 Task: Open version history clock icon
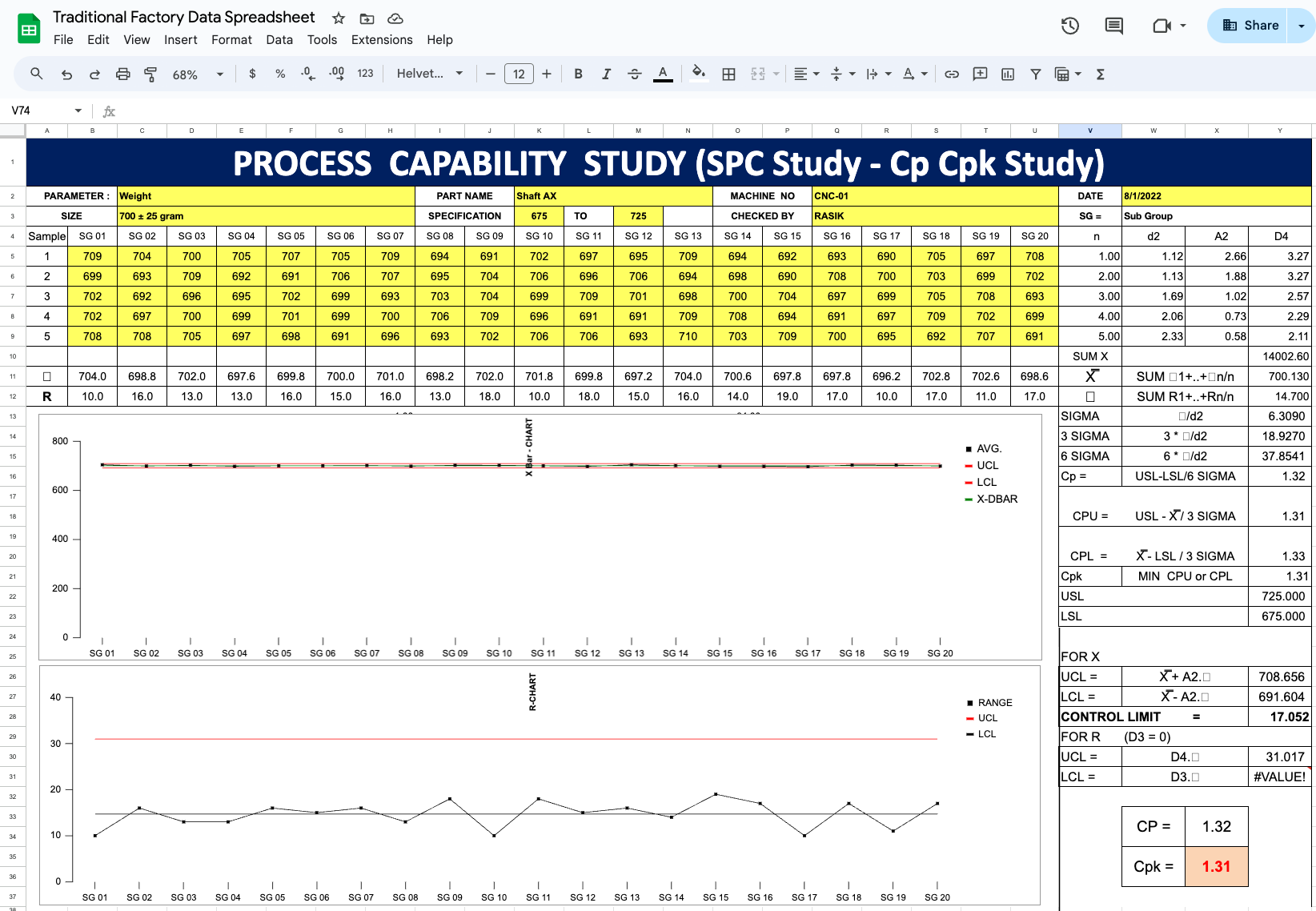pyautogui.click(x=1069, y=26)
